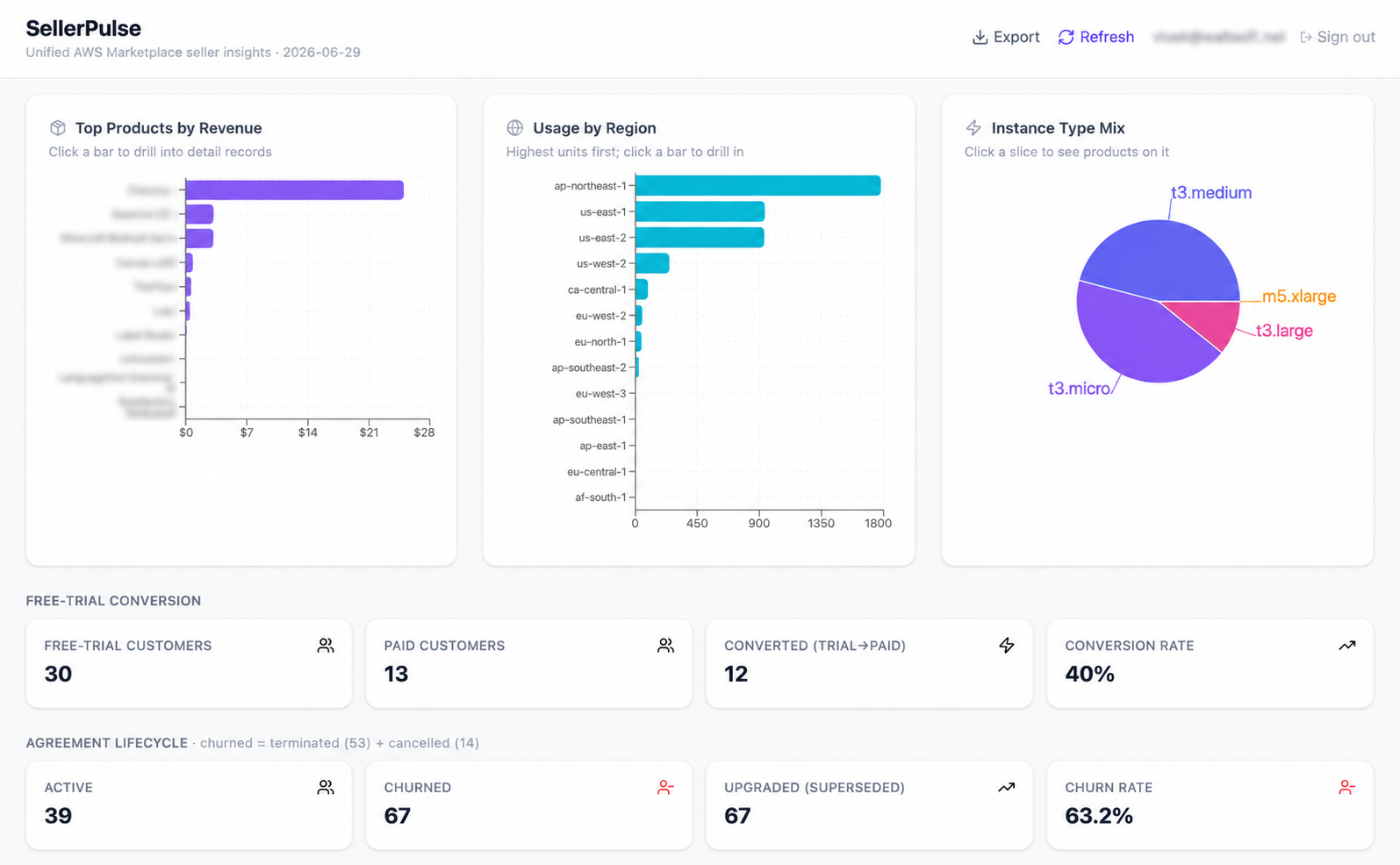This screenshot has width=1400, height=865.
Task: Click the lightning icon in Converted card
Action: pos(1007,646)
